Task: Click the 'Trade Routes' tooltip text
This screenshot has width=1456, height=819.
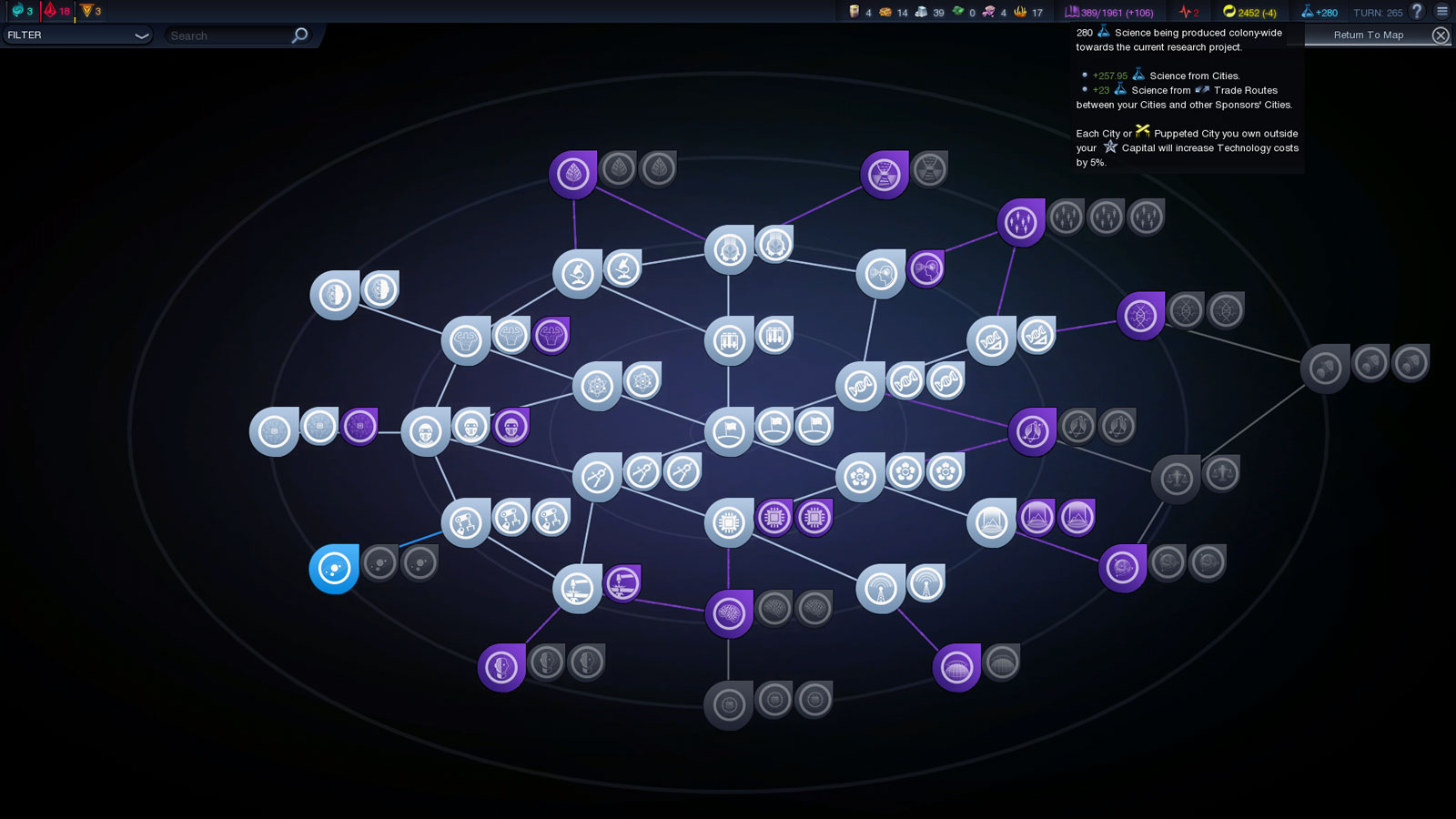Action: tap(1246, 90)
